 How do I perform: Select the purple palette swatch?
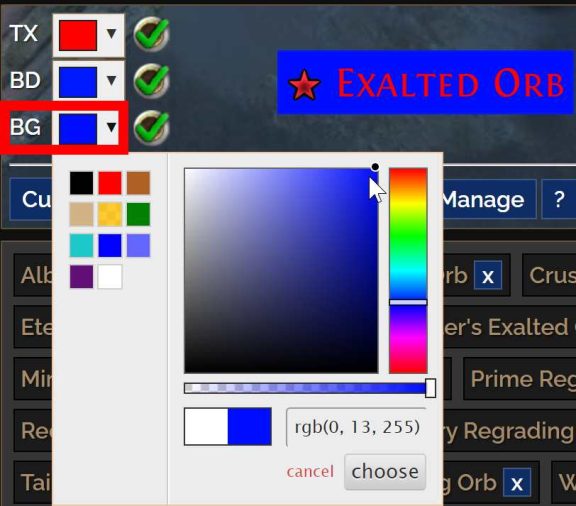point(81,276)
